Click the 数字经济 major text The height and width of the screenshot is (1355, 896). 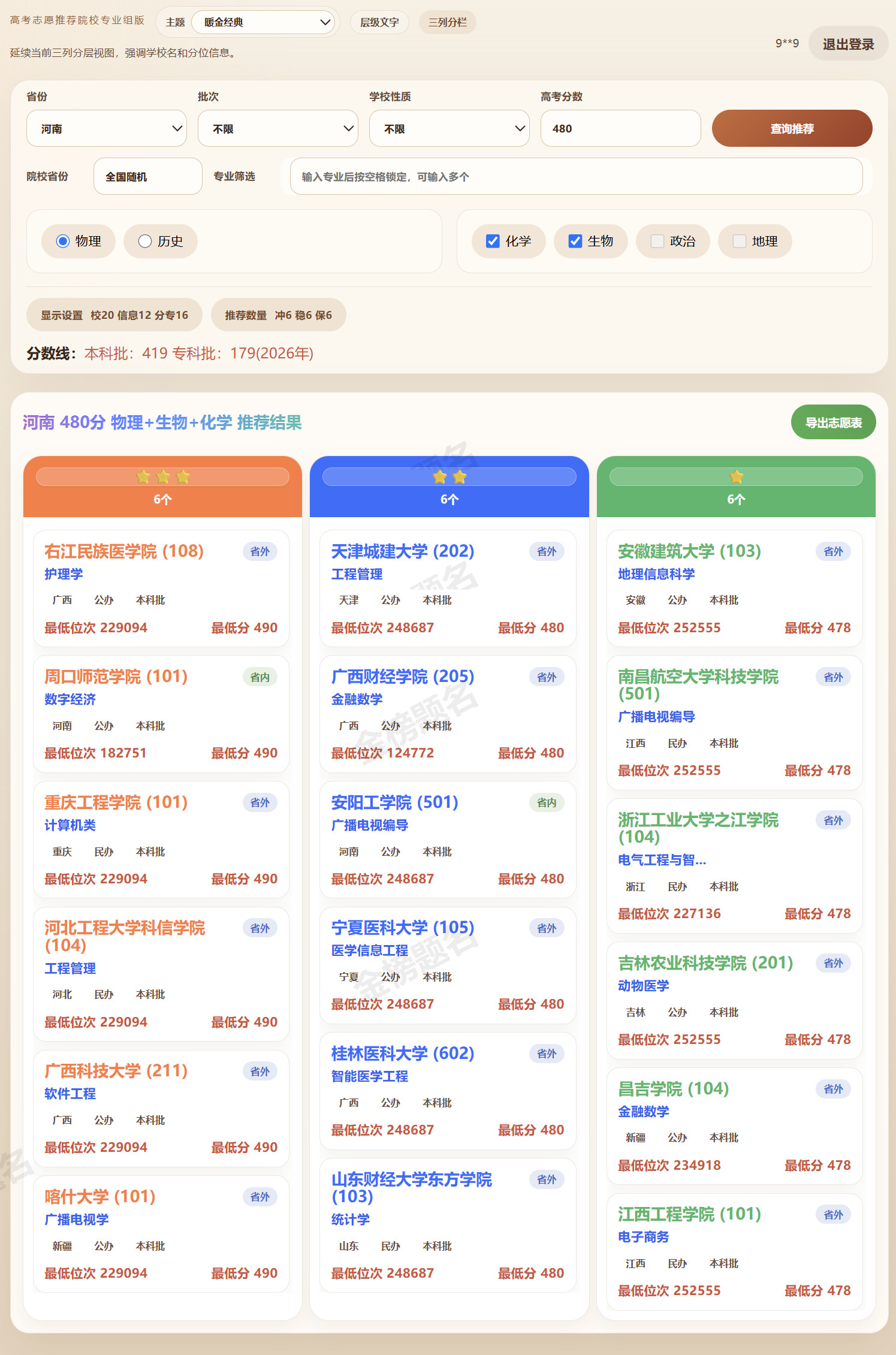pyautogui.click(x=70, y=699)
